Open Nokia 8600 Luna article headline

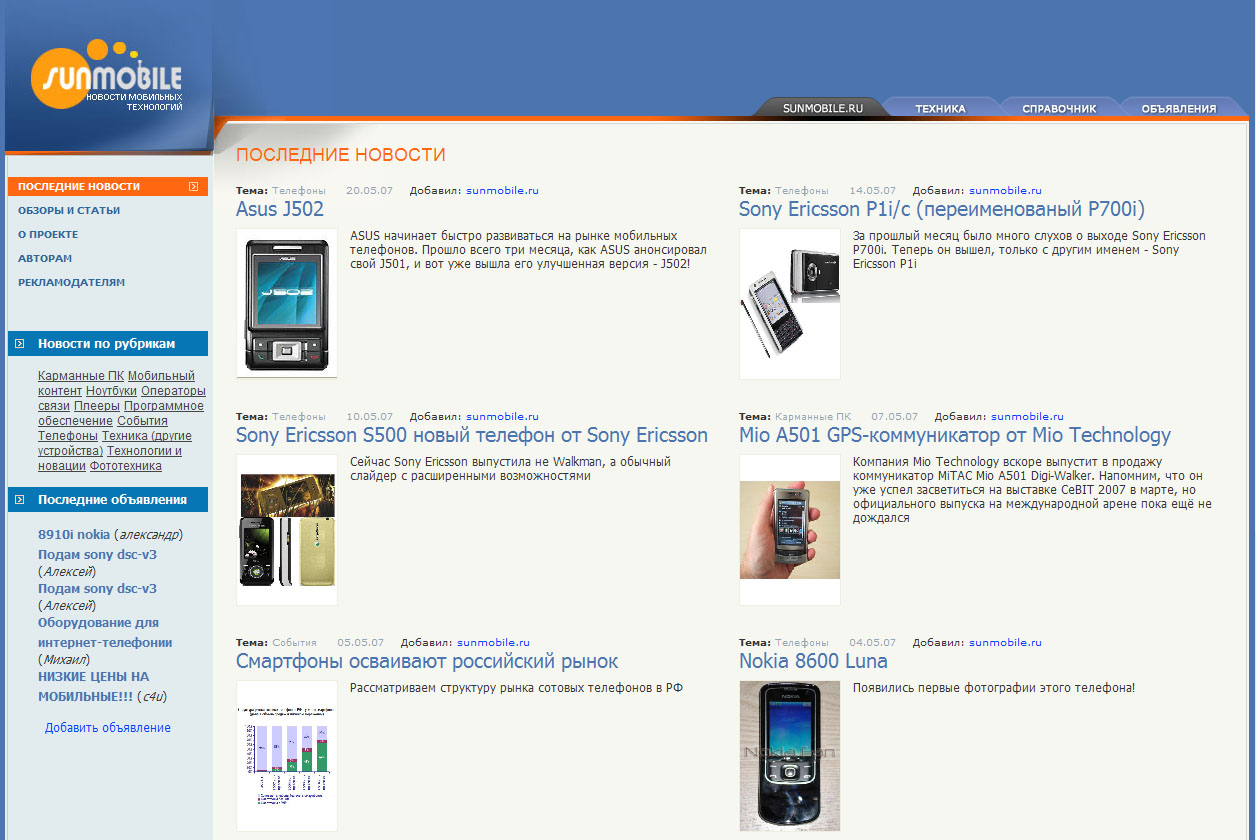tap(813, 662)
